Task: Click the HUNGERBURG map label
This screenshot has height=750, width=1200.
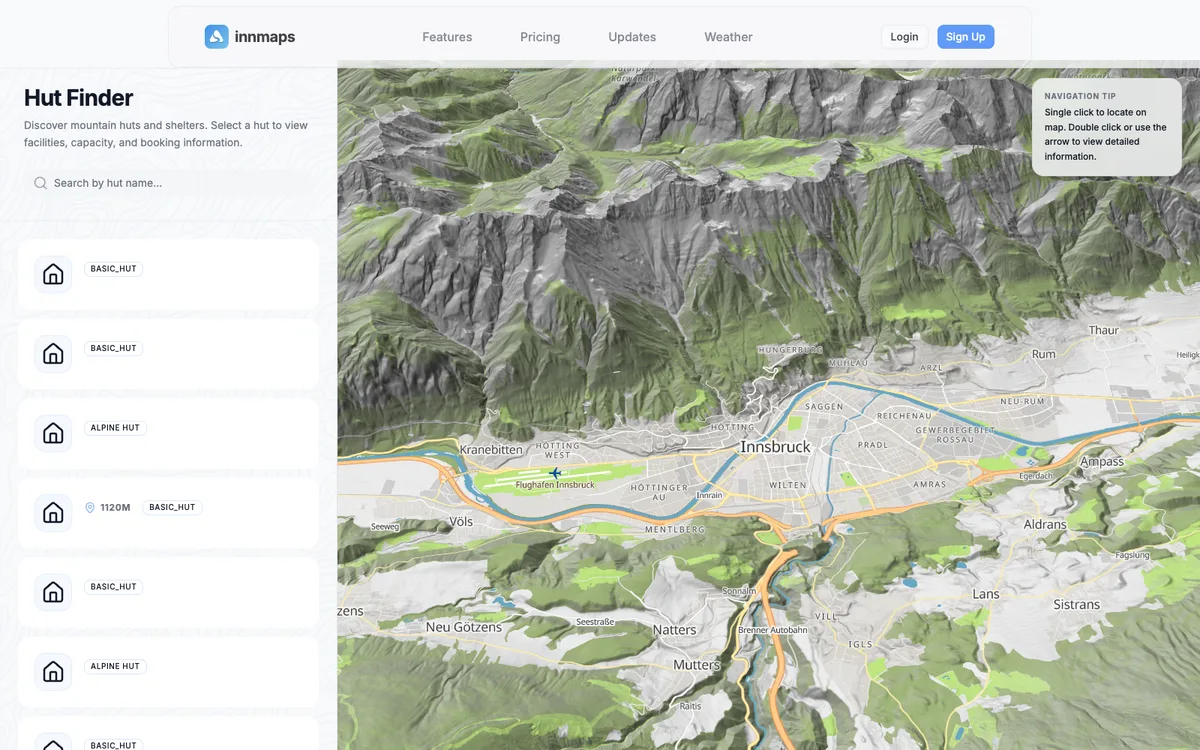Action: pos(790,350)
